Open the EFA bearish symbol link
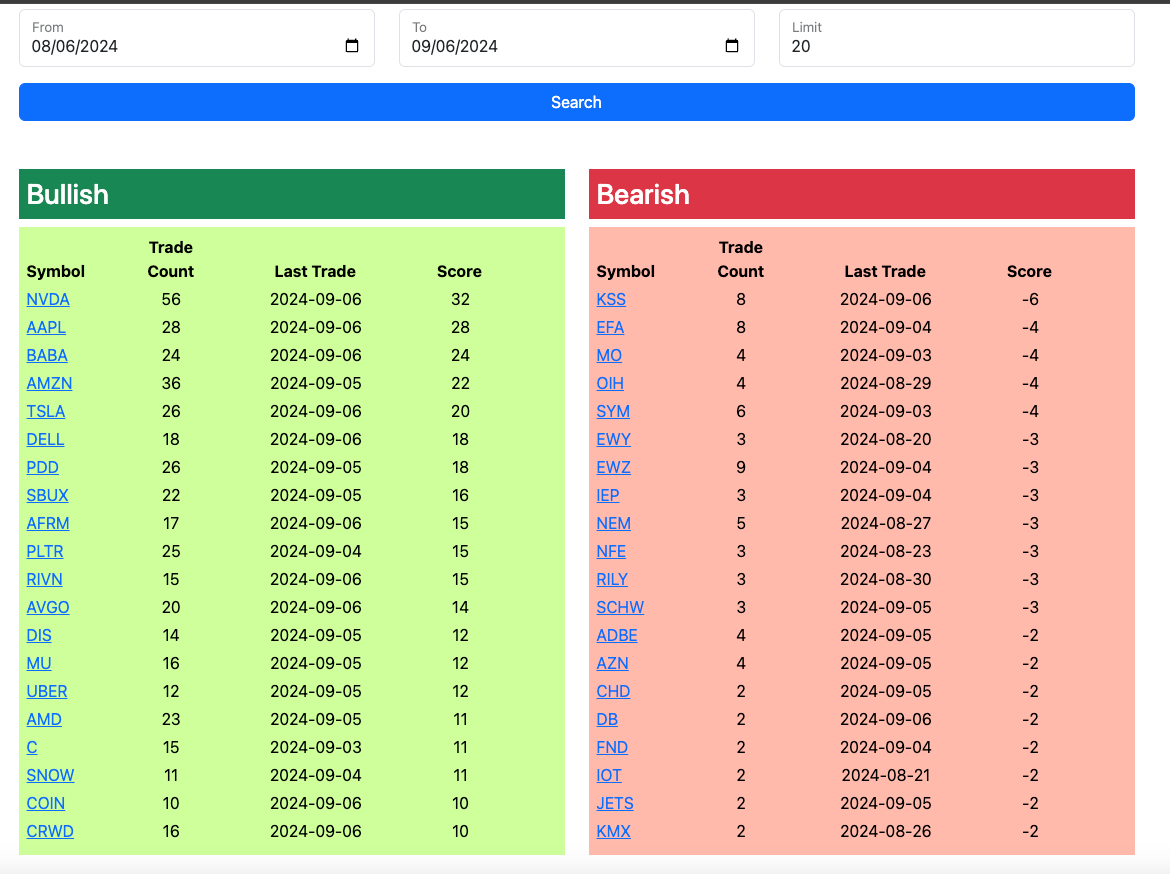 [610, 328]
